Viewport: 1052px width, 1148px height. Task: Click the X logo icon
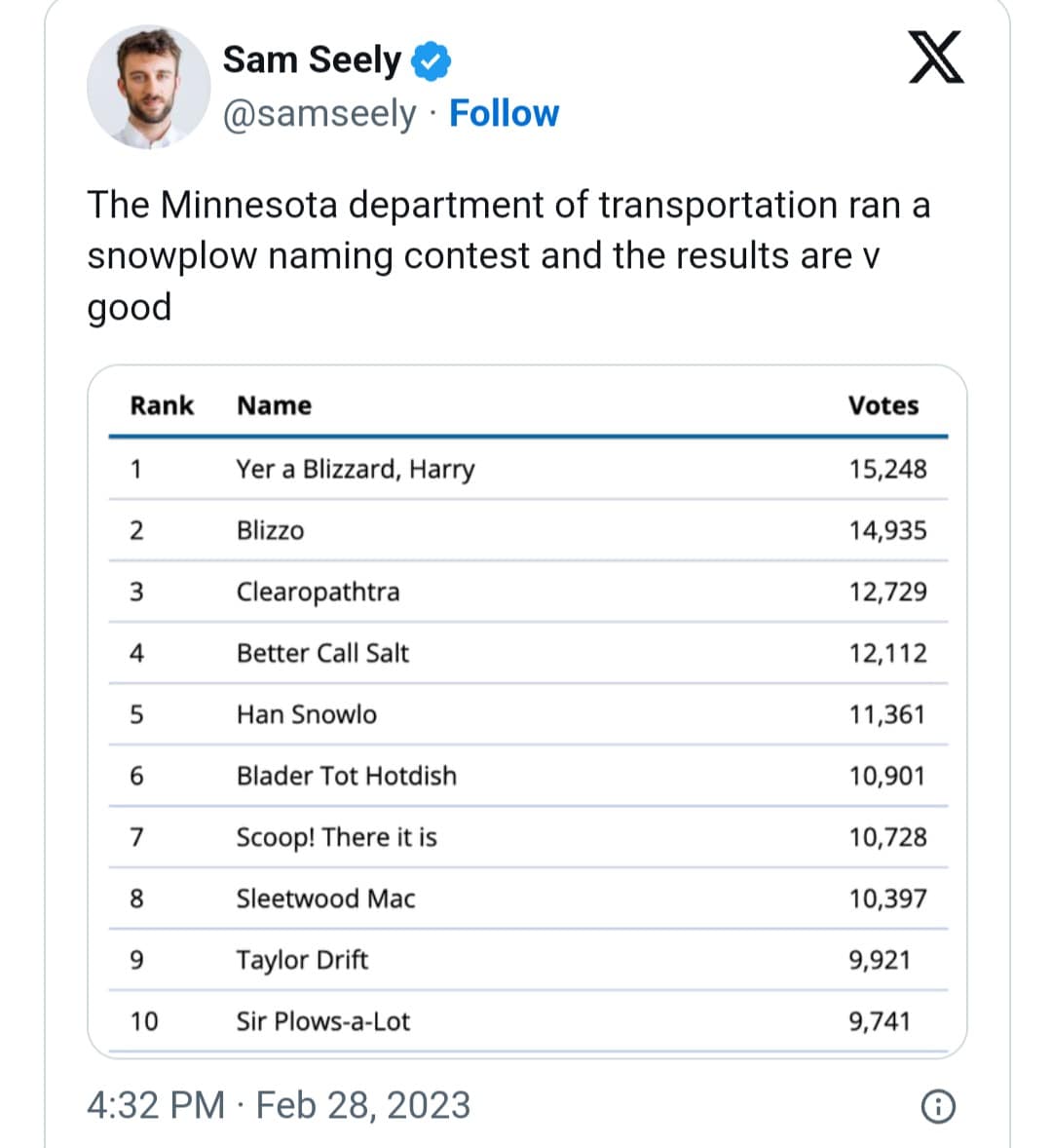pyautogui.click(x=935, y=58)
